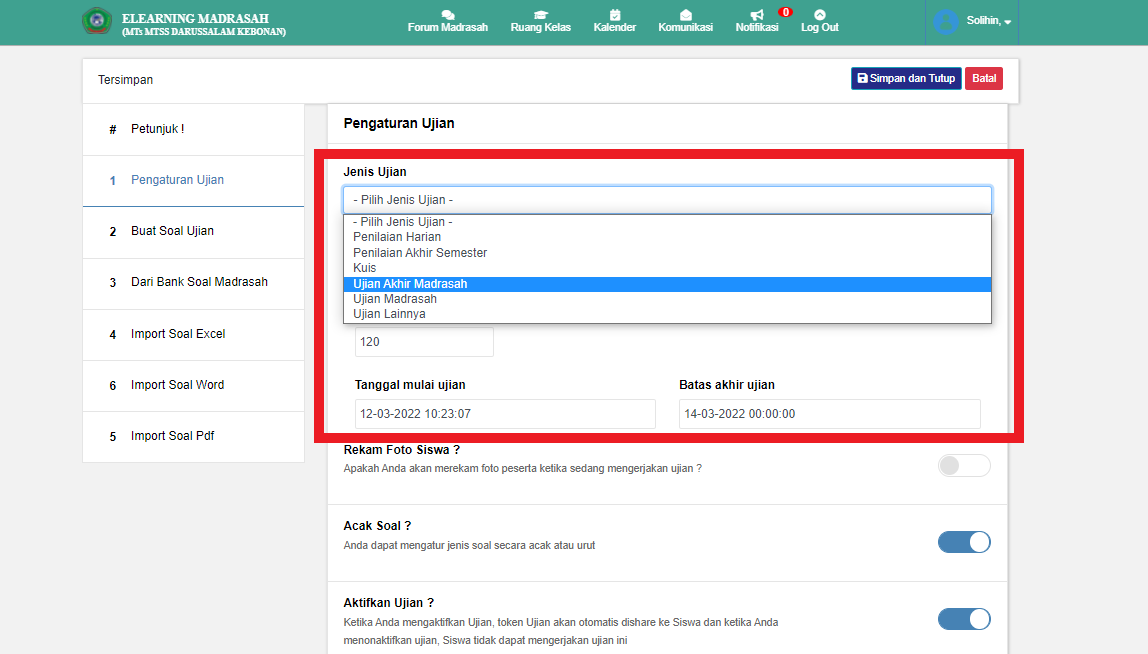This screenshot has height=654, width=1148.
Task: Open the Komunikasi icon
Action: coord(685,15)
